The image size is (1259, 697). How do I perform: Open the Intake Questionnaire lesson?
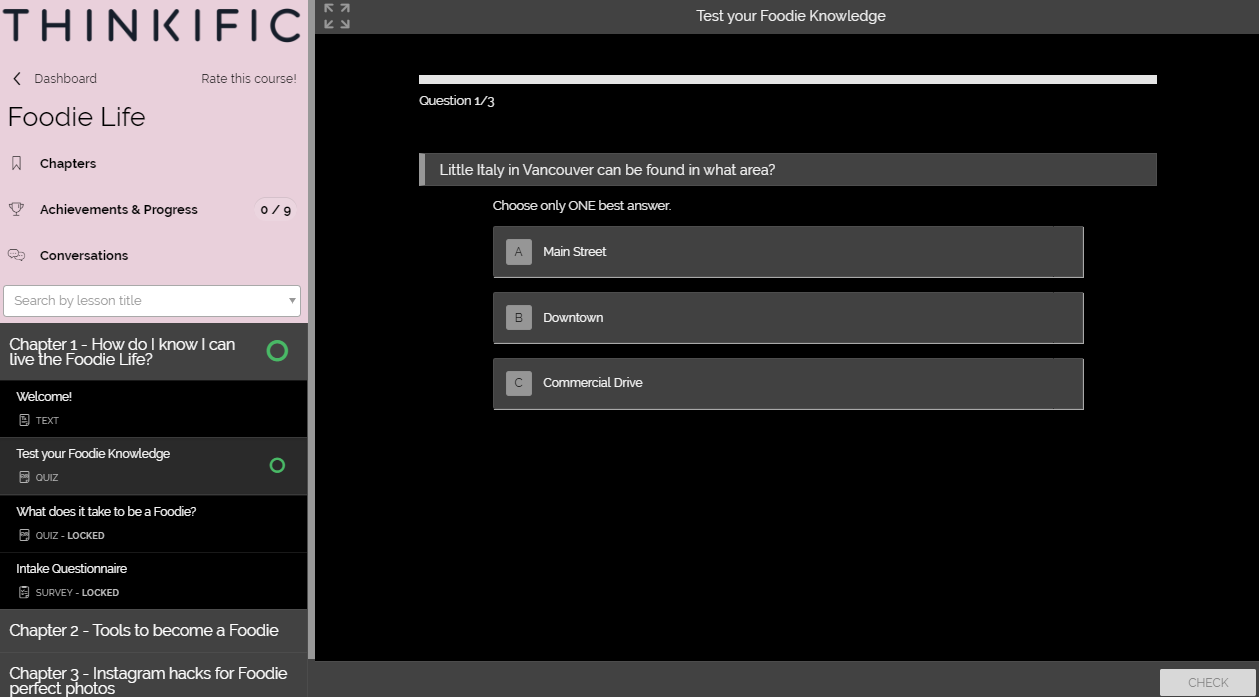coord(154,581)
